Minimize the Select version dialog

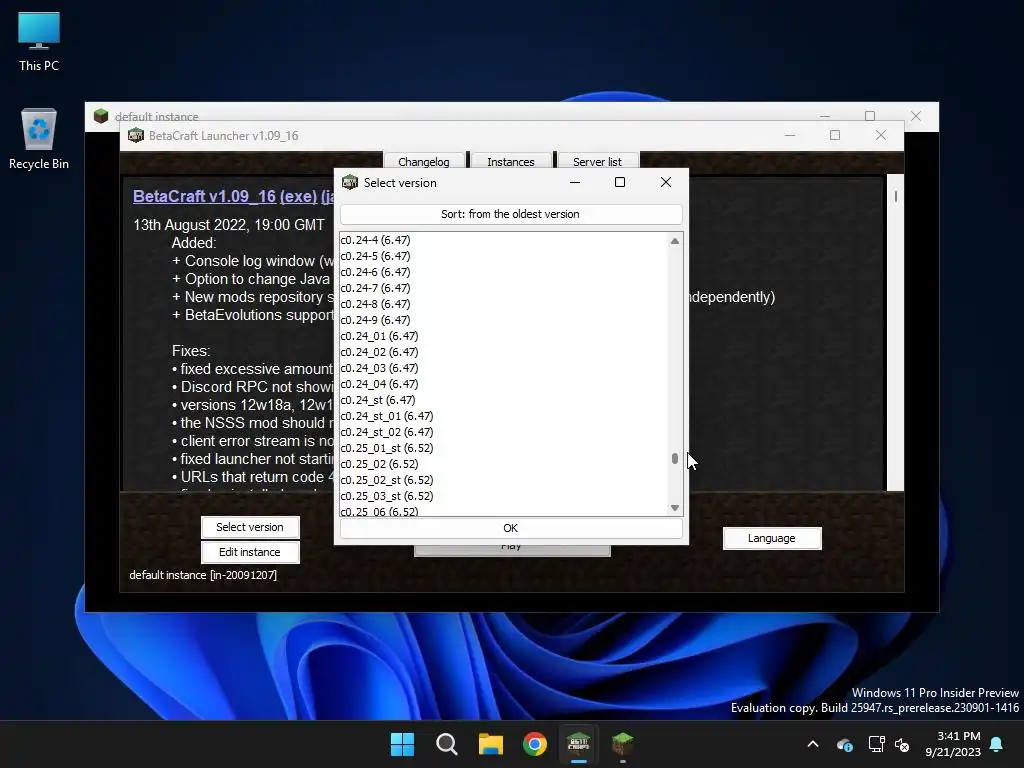(575, 182)
